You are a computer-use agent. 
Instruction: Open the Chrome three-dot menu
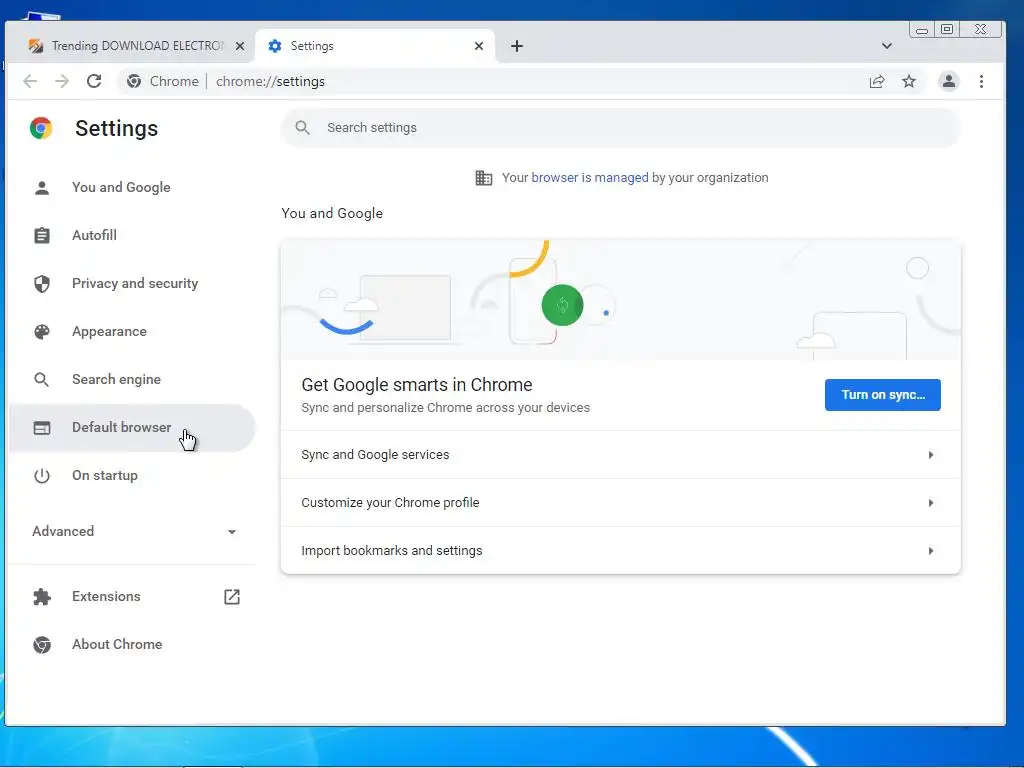pos(981,81)
